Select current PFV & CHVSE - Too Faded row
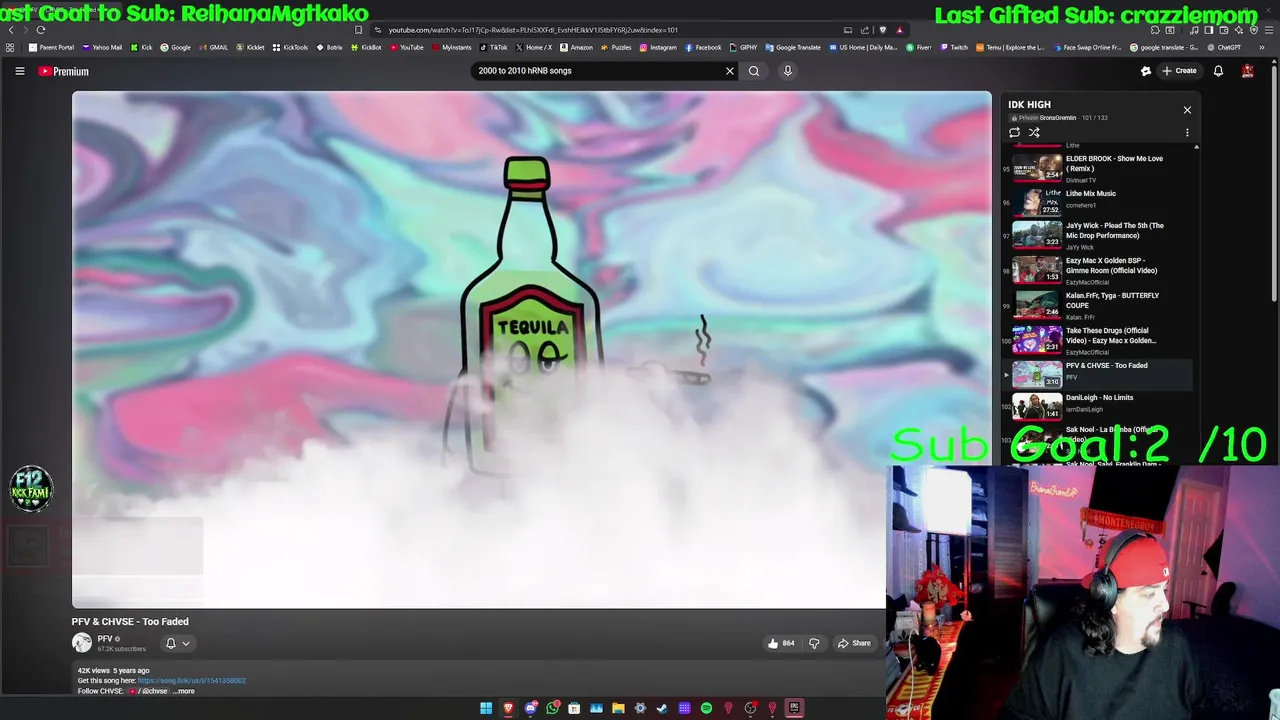1280x720 pixels. tap(1097, 373)
